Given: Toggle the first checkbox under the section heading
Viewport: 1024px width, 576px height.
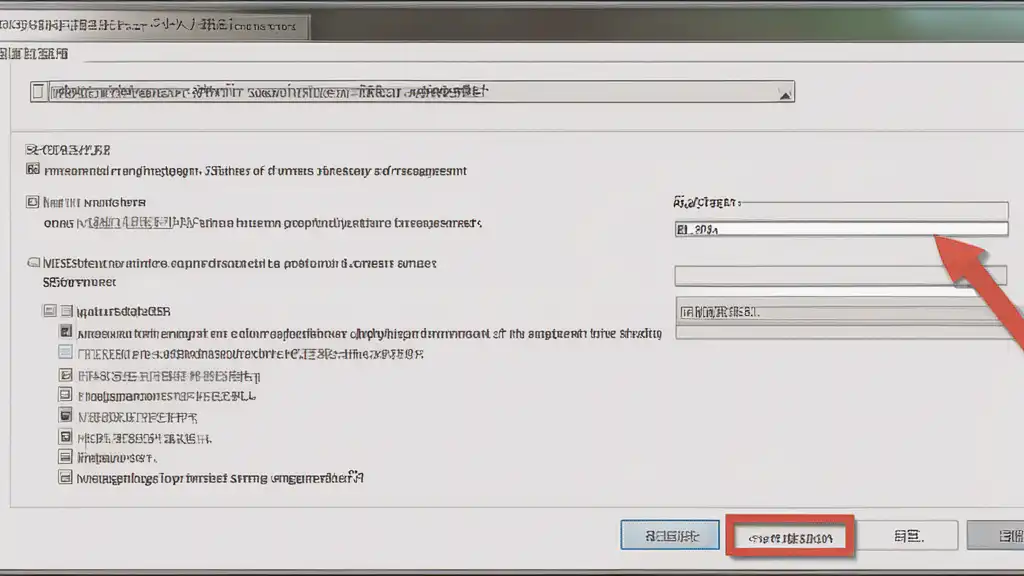Looking at the screenshot, I should point(33,169).
